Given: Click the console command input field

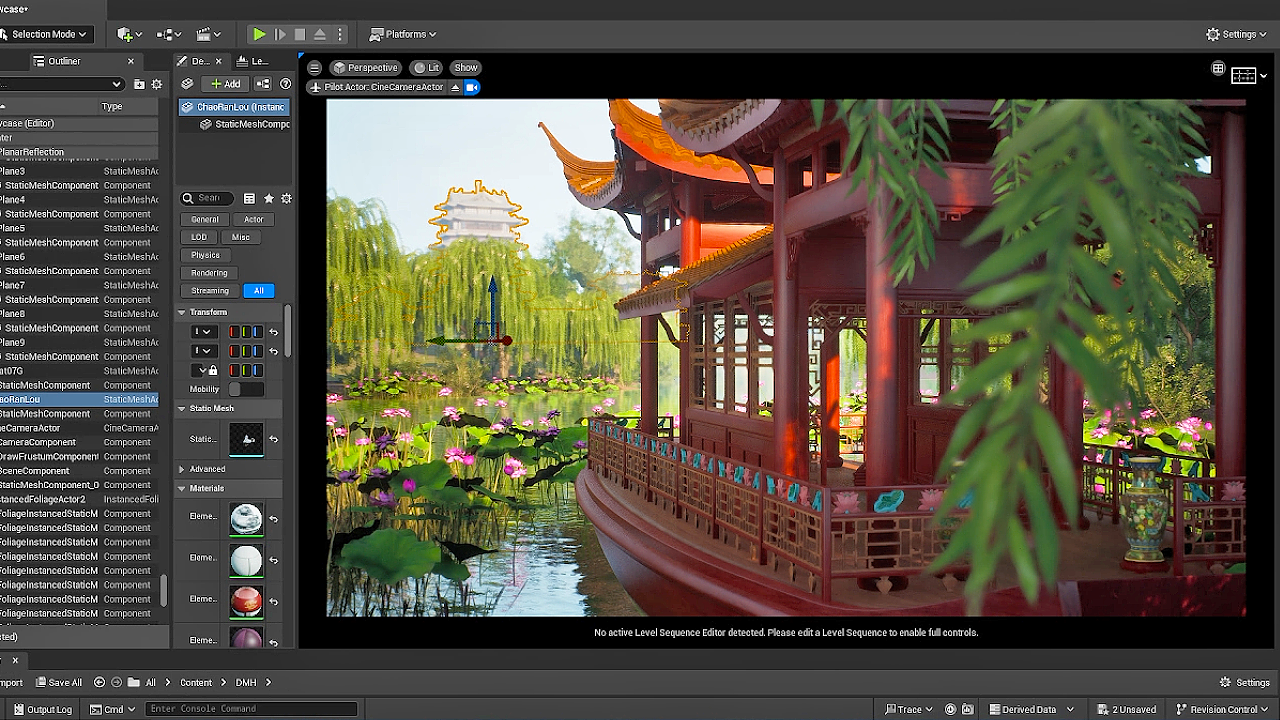Looking at the screenshot, I should [251, 709].
